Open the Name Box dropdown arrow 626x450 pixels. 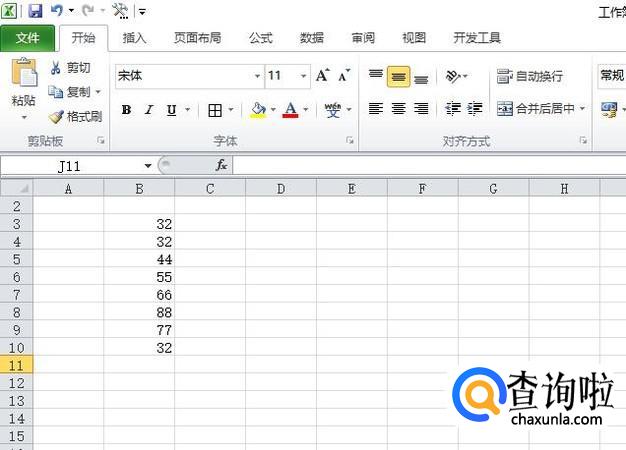(x=148, y=165)
